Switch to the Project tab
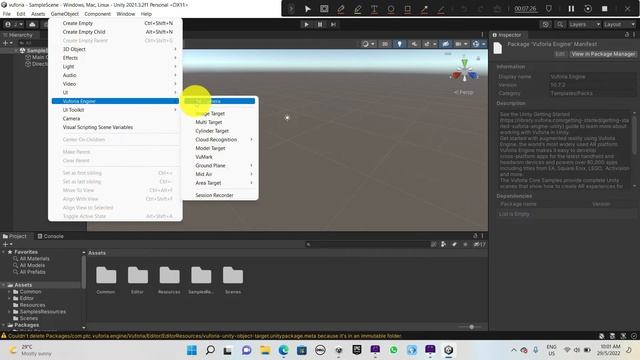 coord(15,236)
